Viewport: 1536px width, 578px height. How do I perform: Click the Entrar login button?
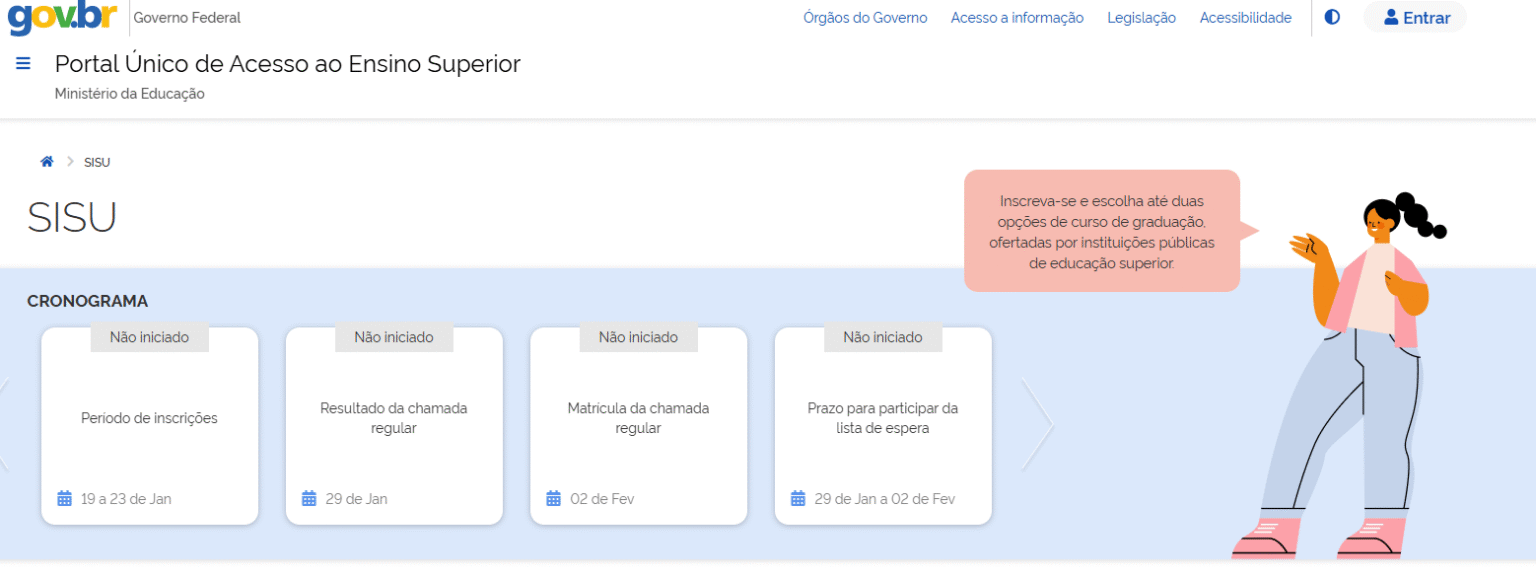1415,17
